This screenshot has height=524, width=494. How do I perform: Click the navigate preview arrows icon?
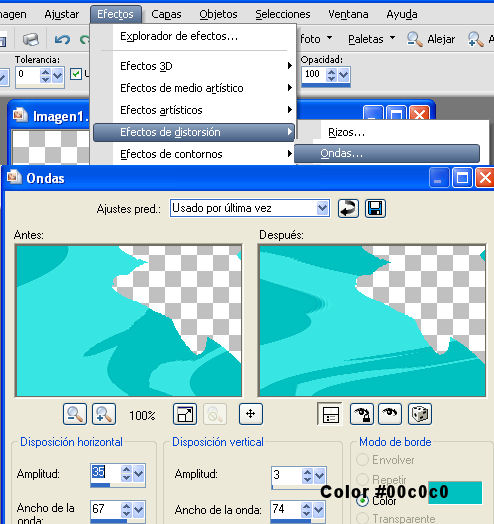point(251,414)
